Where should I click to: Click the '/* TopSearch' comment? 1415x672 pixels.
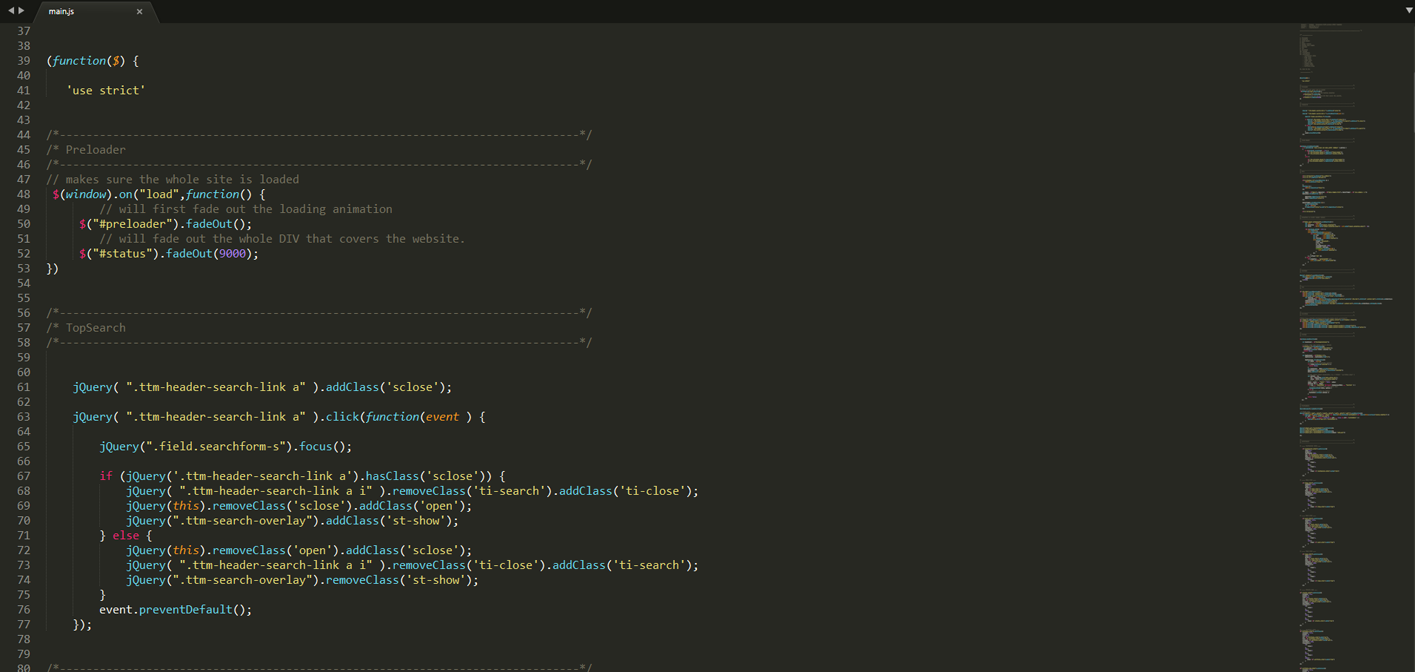tap(86, 328)
